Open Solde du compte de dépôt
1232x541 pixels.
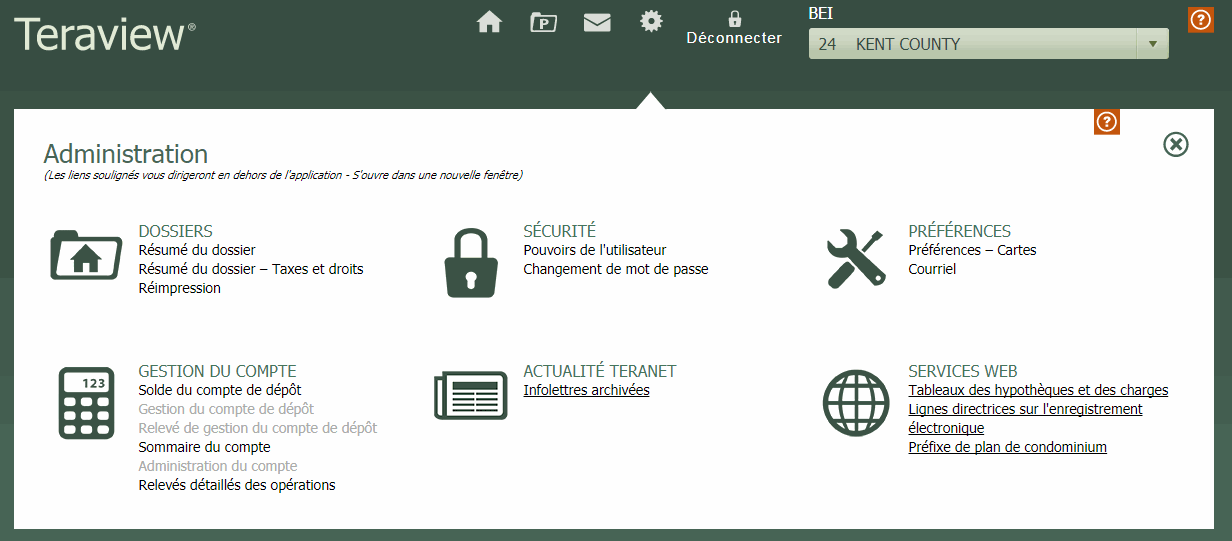coord(219,390)
